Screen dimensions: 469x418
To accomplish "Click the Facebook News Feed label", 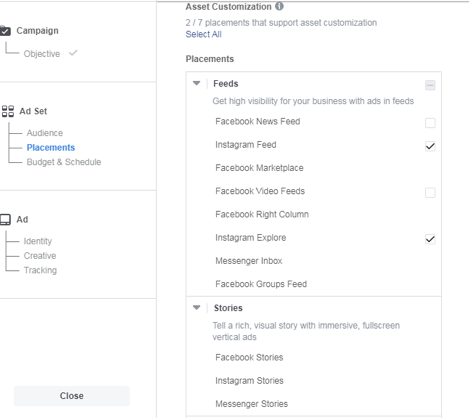I will (x=258, y=121).
